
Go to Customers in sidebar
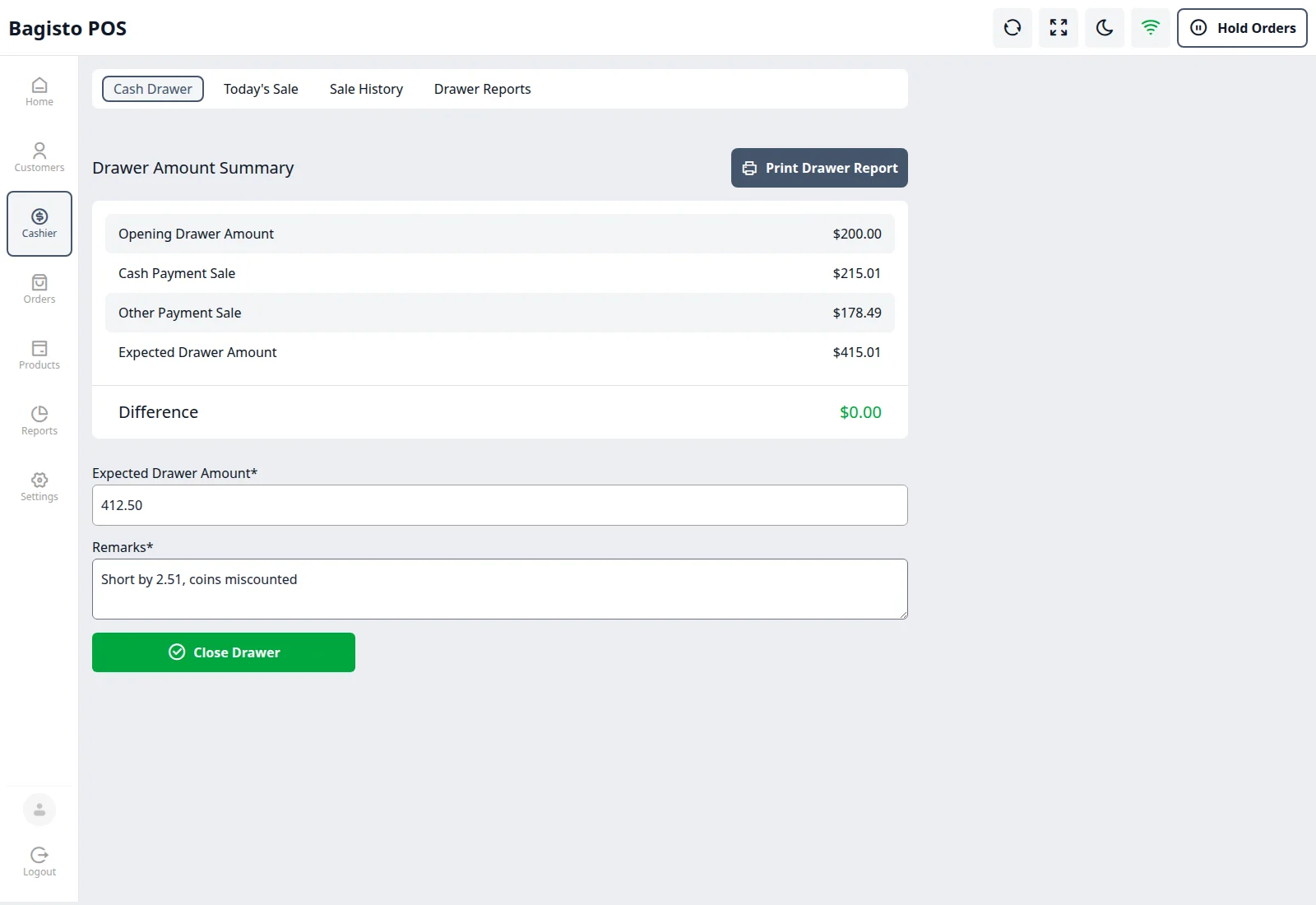pos(39,158)
